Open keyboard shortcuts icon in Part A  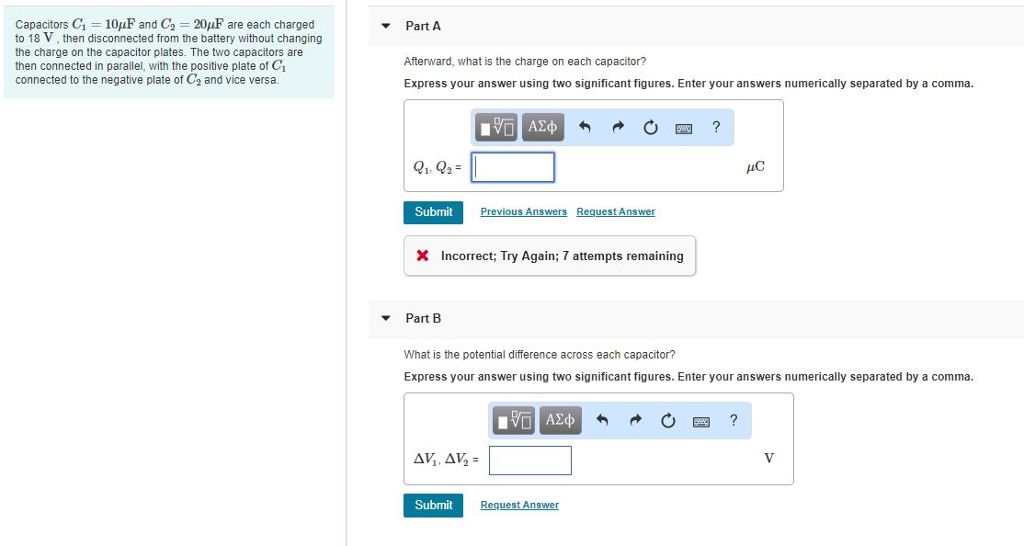684,127
